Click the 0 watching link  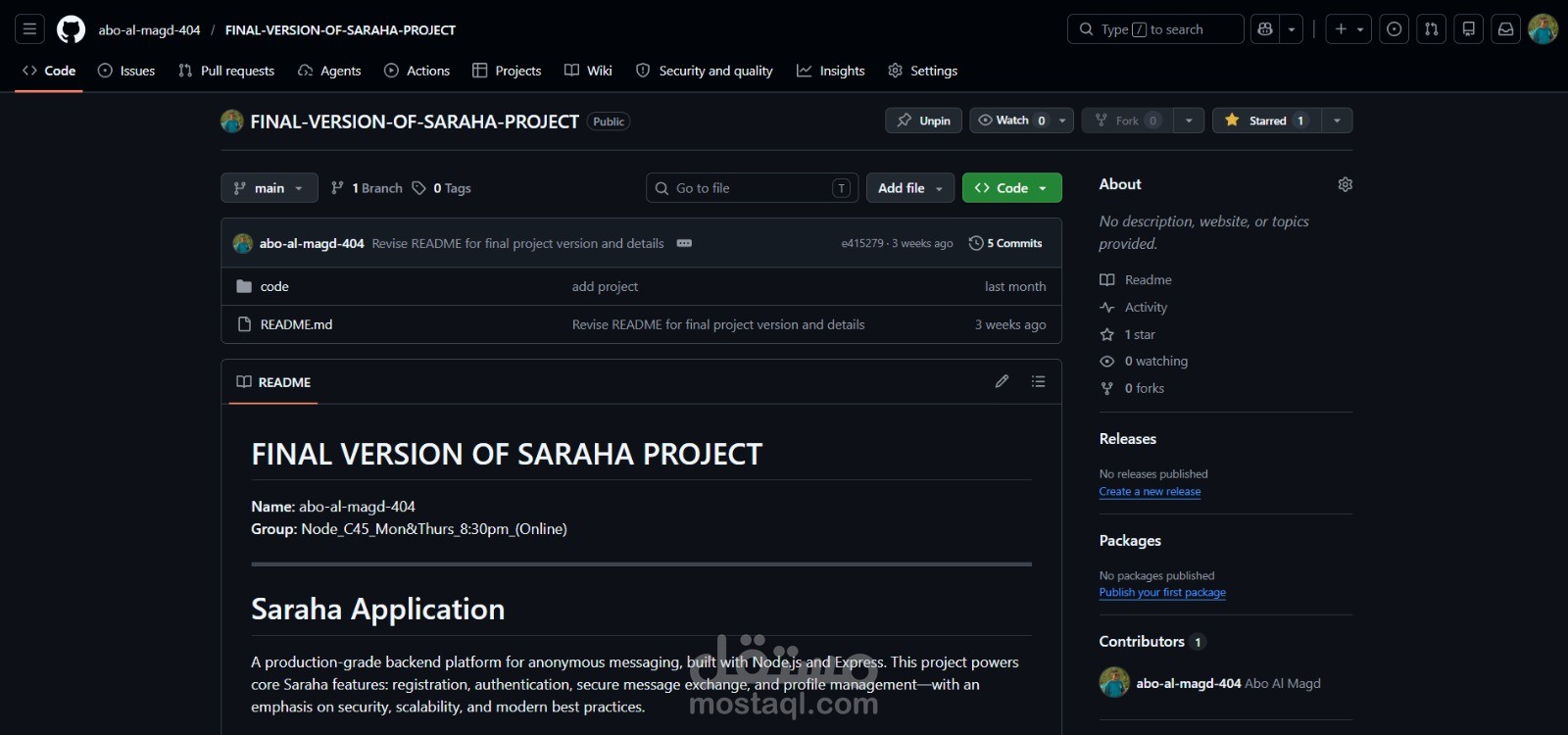pyautogui.click(x=1144, y=361)
